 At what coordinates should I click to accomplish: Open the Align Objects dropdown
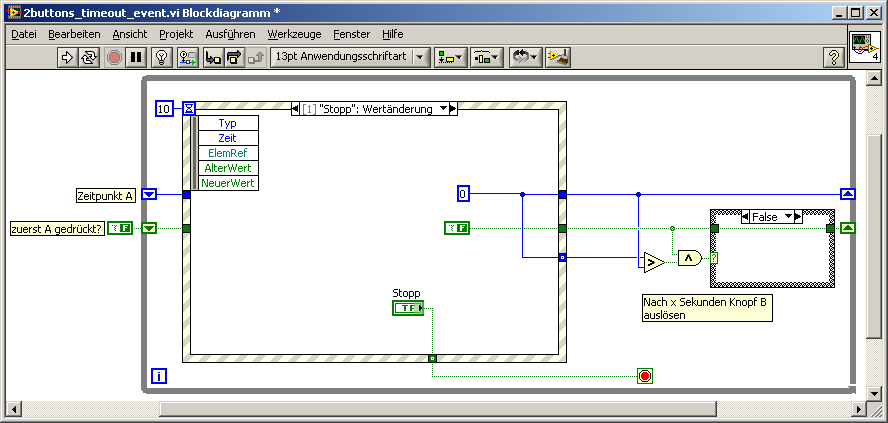click(x=450, y=57)
